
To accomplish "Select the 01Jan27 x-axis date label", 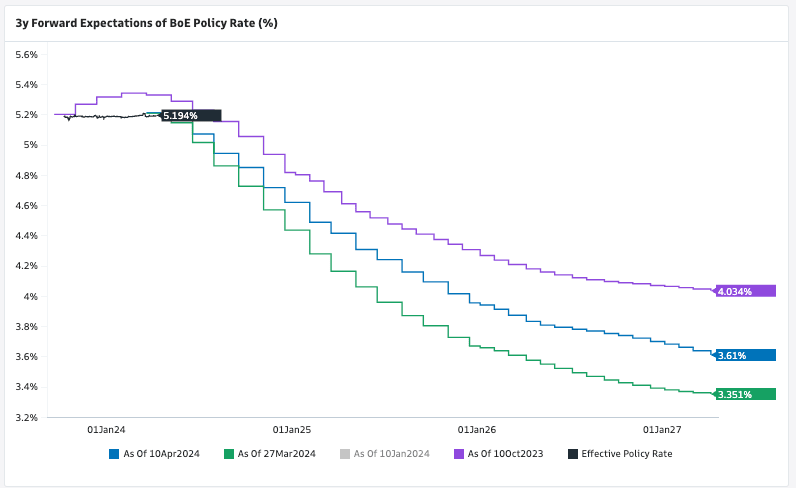I will [662, 429].
